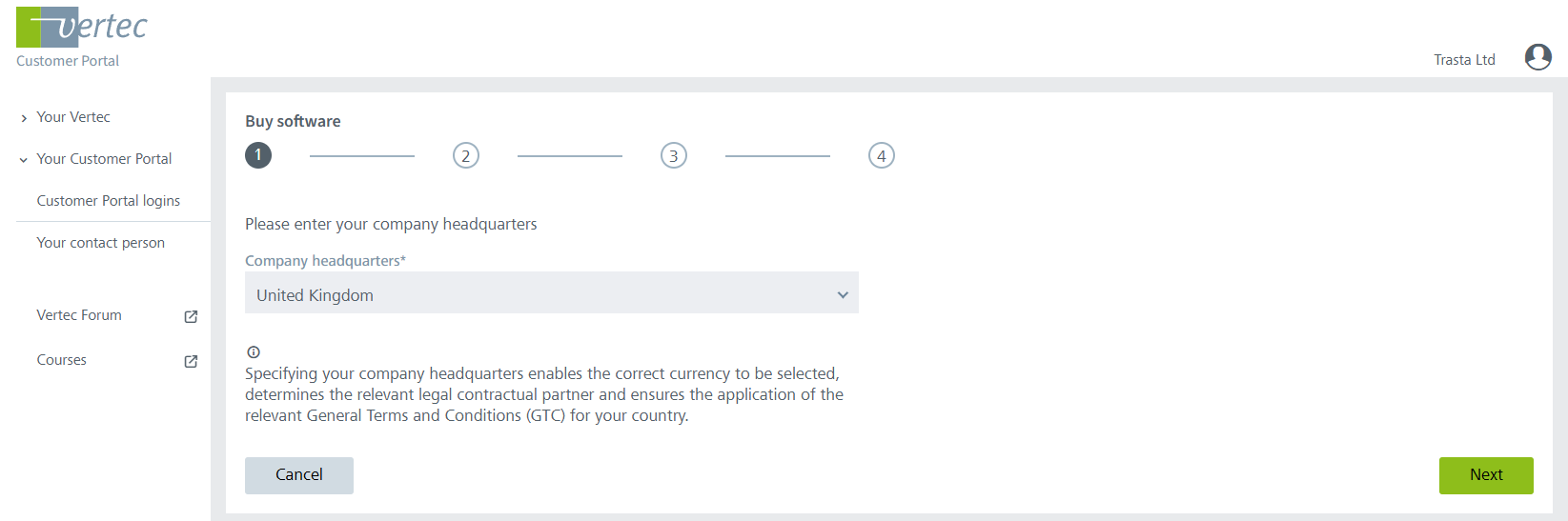Click step 4 circle in wizard
This screenshot has height=521, width=1568.
pos(881,155)
